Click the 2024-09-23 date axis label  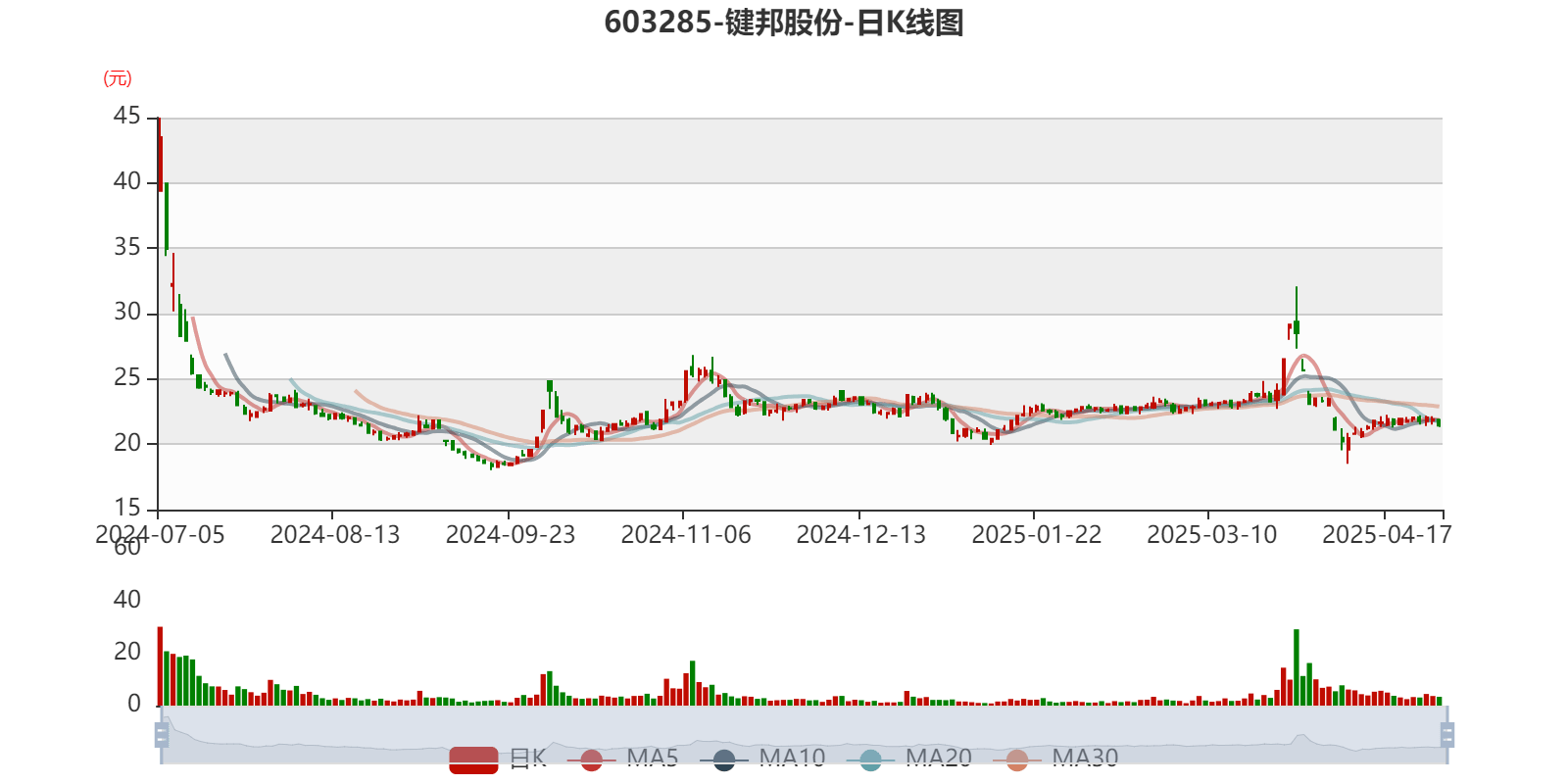(x=510, y=535)
